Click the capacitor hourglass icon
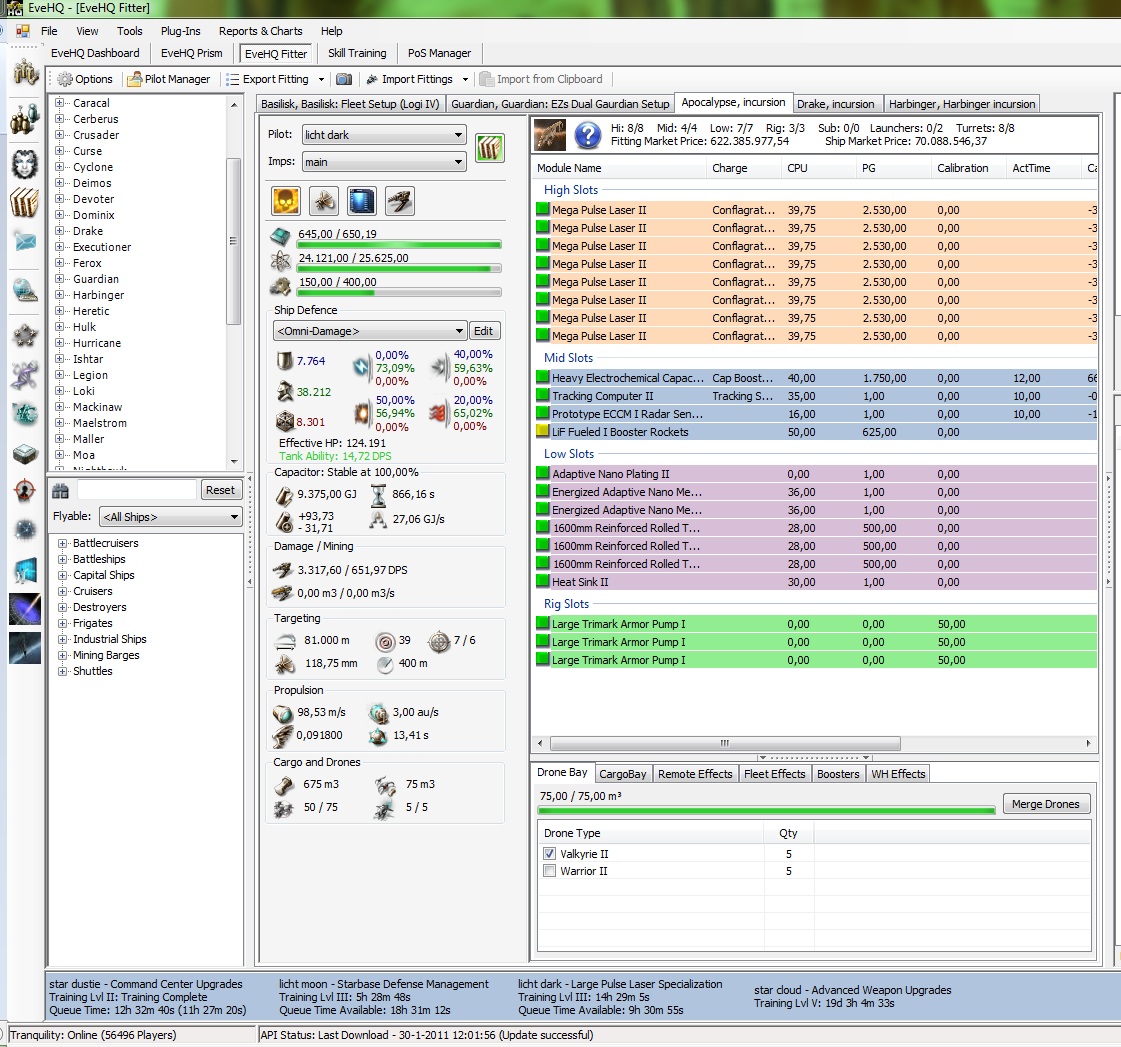This screenshot has height=1047, width=1121. (x=378, y=495)
